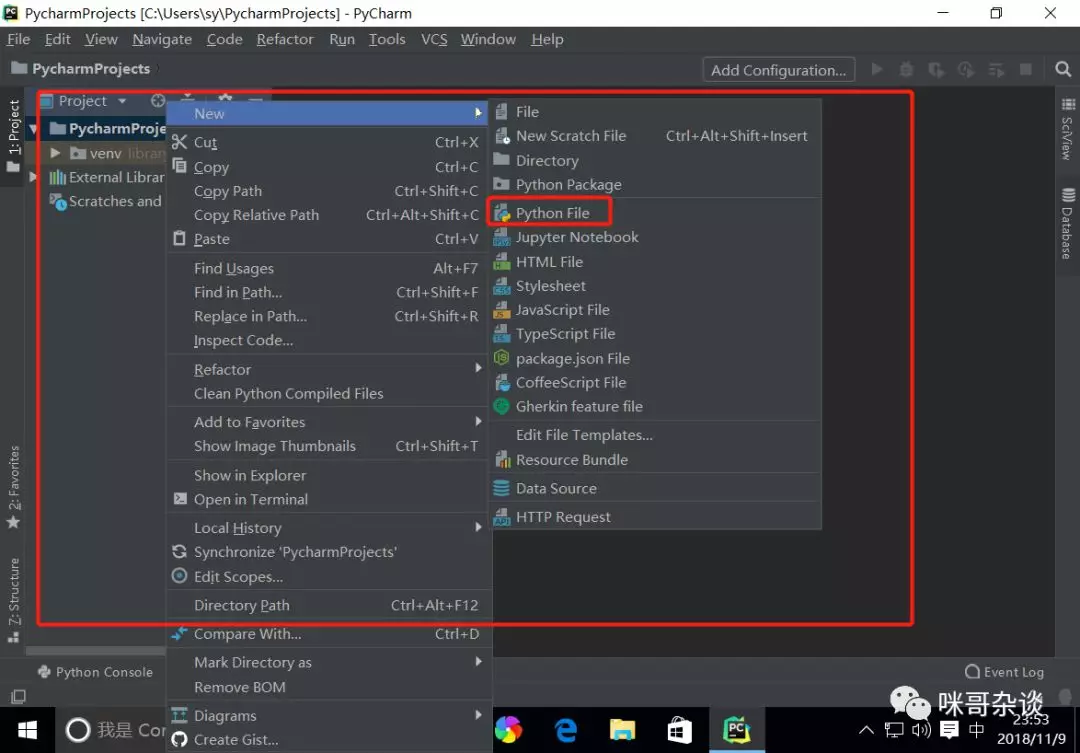
Task: Click the Search Everywhere magnifier icon
Action: point(1063,70)
